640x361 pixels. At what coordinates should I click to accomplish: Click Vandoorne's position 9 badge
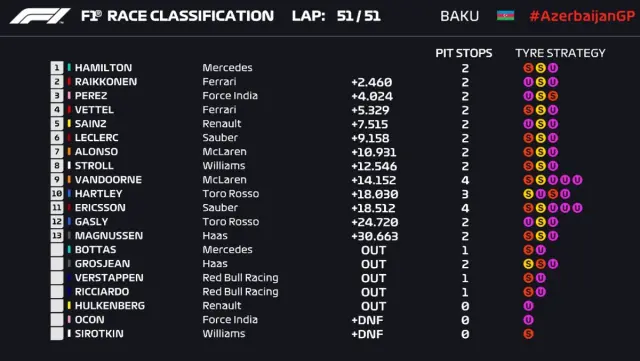tap(57, 180)
